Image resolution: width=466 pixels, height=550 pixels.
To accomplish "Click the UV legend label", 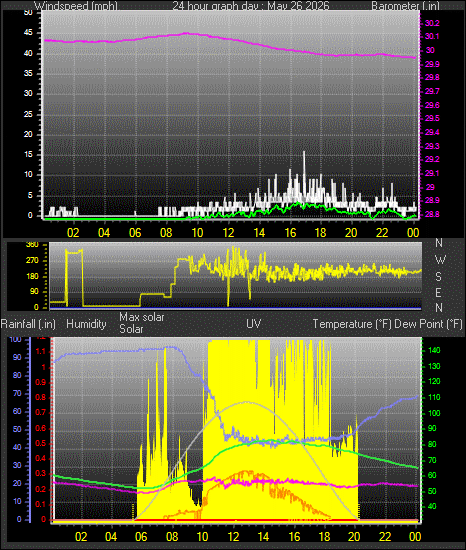I will point(254,324).
